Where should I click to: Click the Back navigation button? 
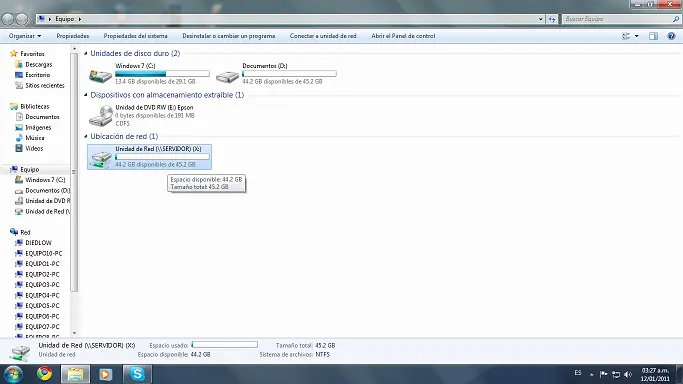coord(8,19)
